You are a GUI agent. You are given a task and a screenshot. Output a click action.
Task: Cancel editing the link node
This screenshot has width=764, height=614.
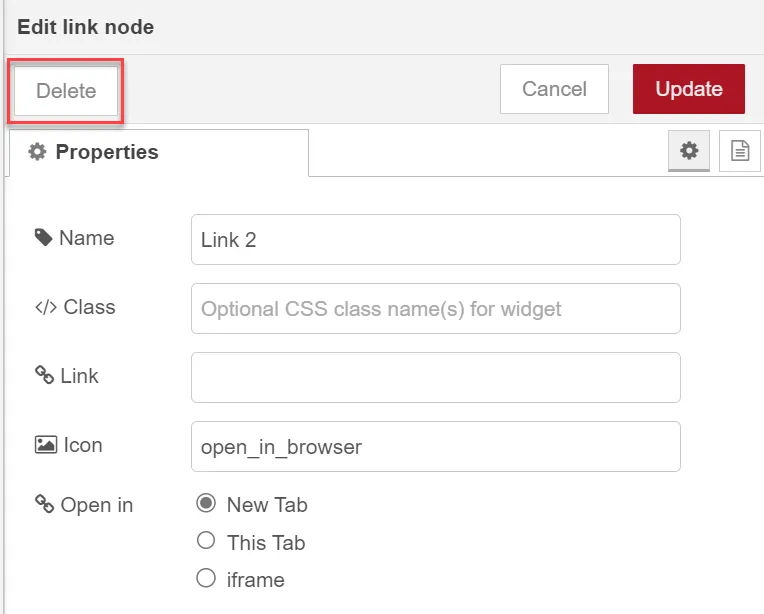coord(554,89)
